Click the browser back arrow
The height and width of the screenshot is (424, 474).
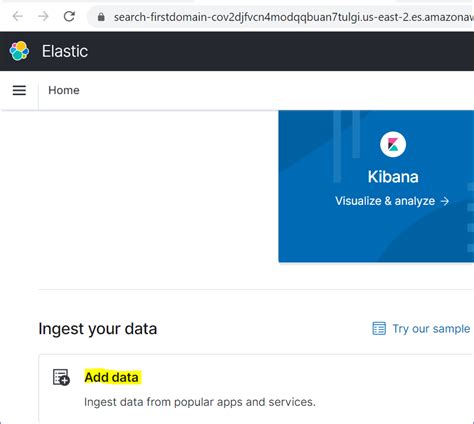[18, 16]
